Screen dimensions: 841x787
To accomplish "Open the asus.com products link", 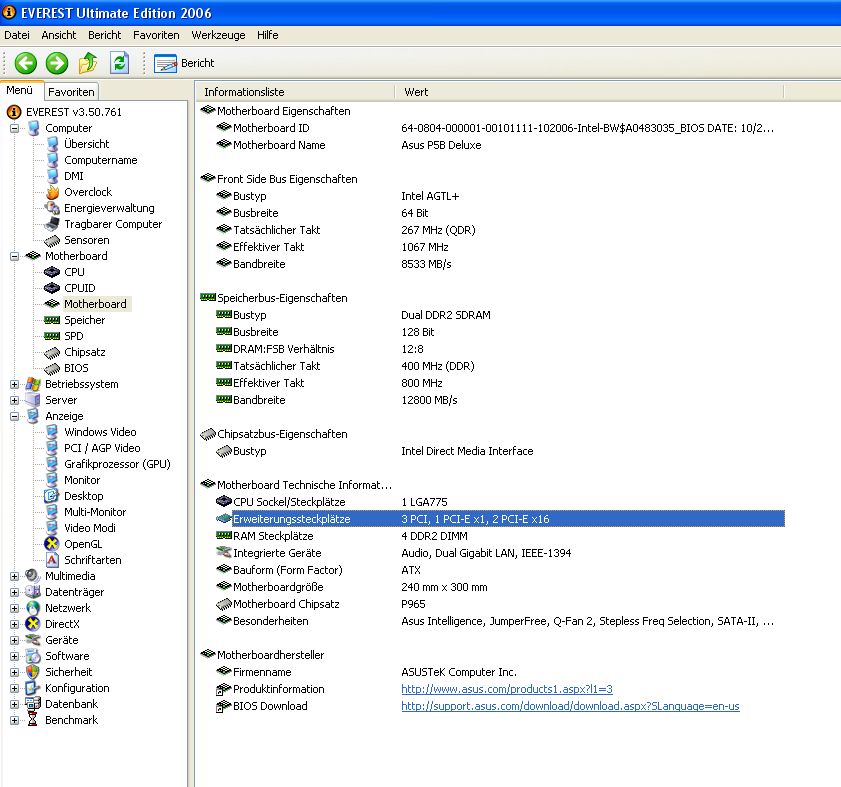I will point(507,689).
